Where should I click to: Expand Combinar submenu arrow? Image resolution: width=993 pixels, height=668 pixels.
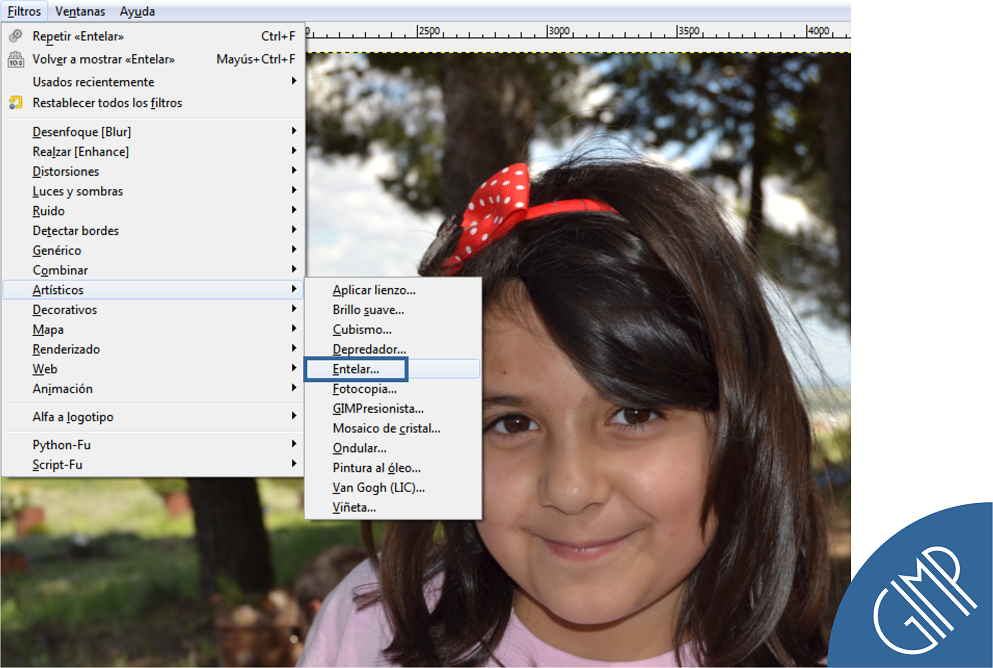294,269
